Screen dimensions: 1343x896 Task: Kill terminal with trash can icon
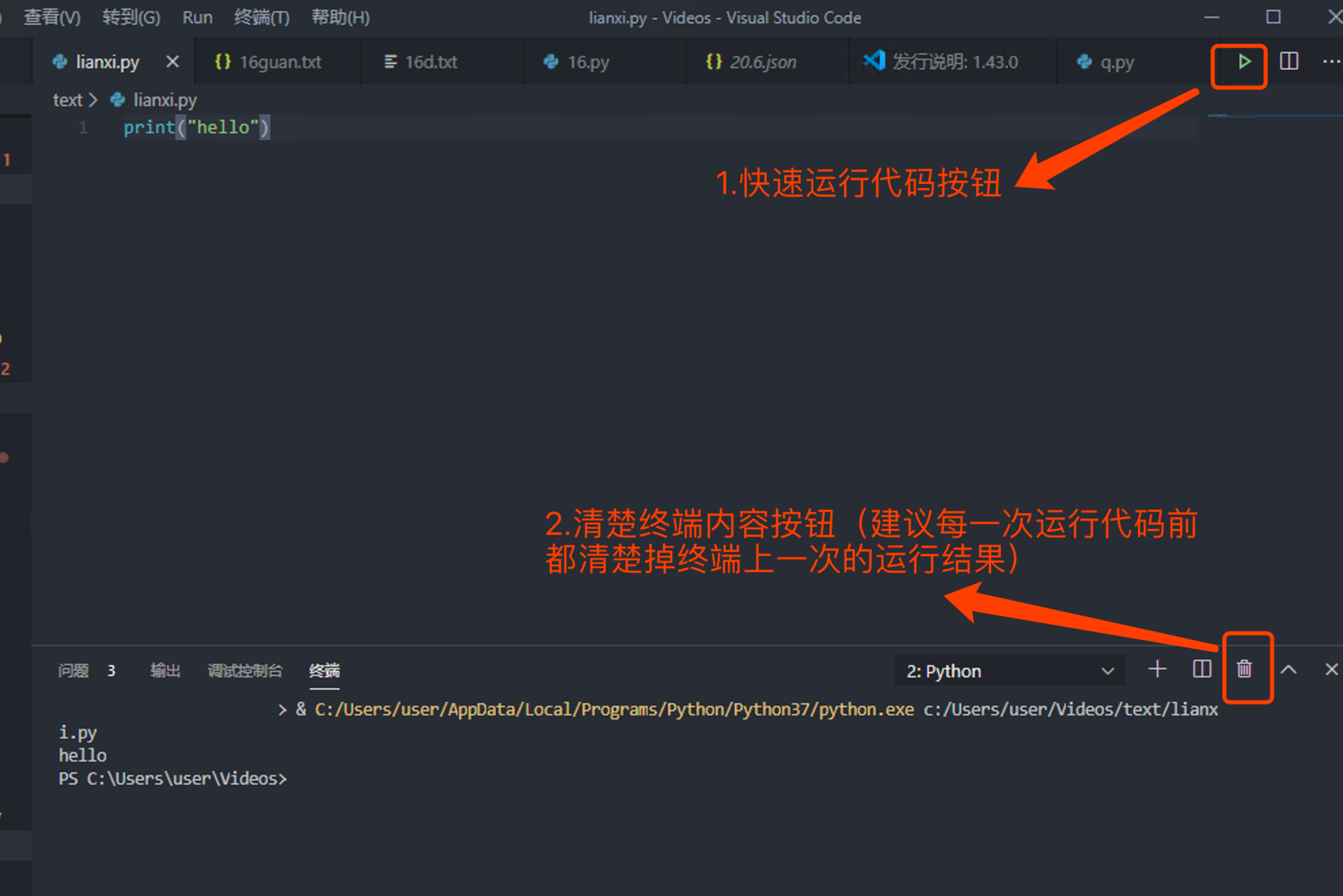1244,669
